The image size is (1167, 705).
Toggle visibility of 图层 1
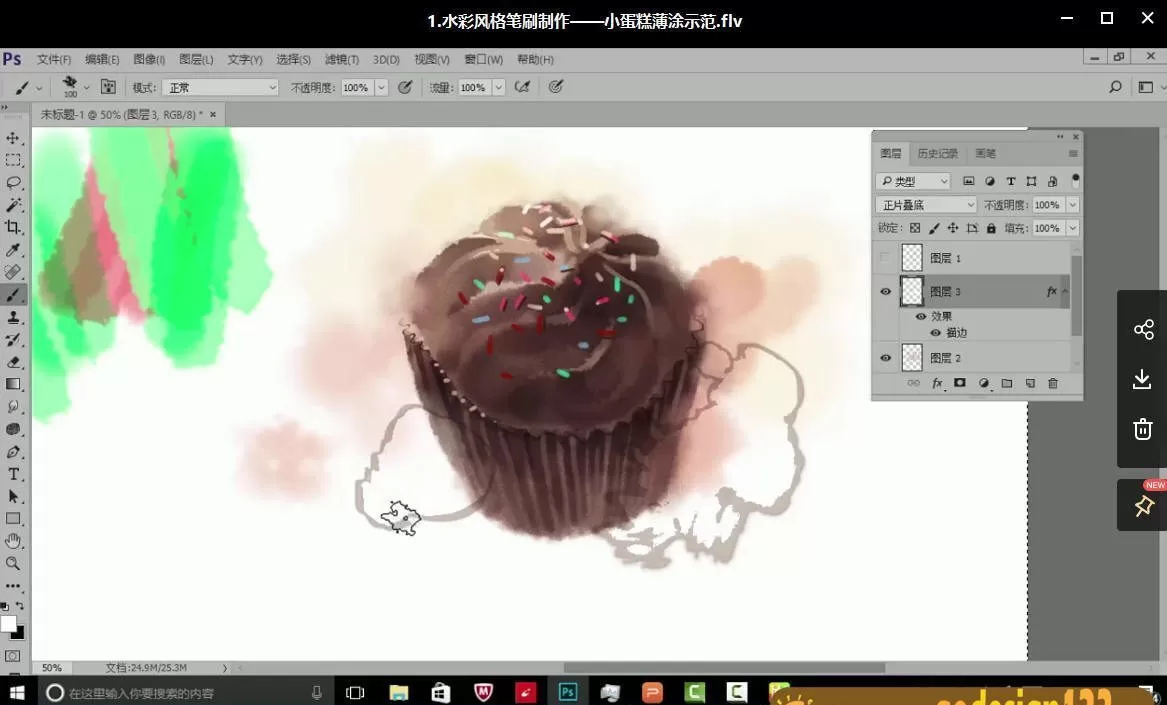(x=885, y=257)
